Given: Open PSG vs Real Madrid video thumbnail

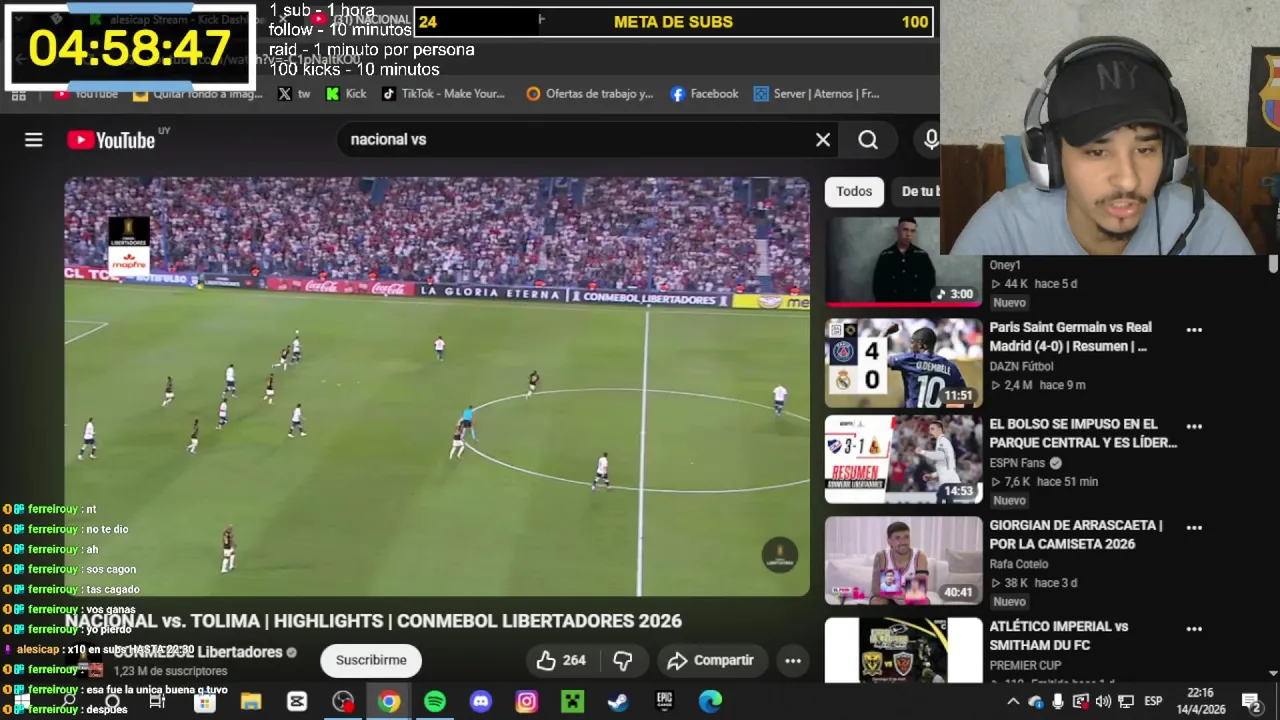Looking at the screenshot, I should 904,363.
